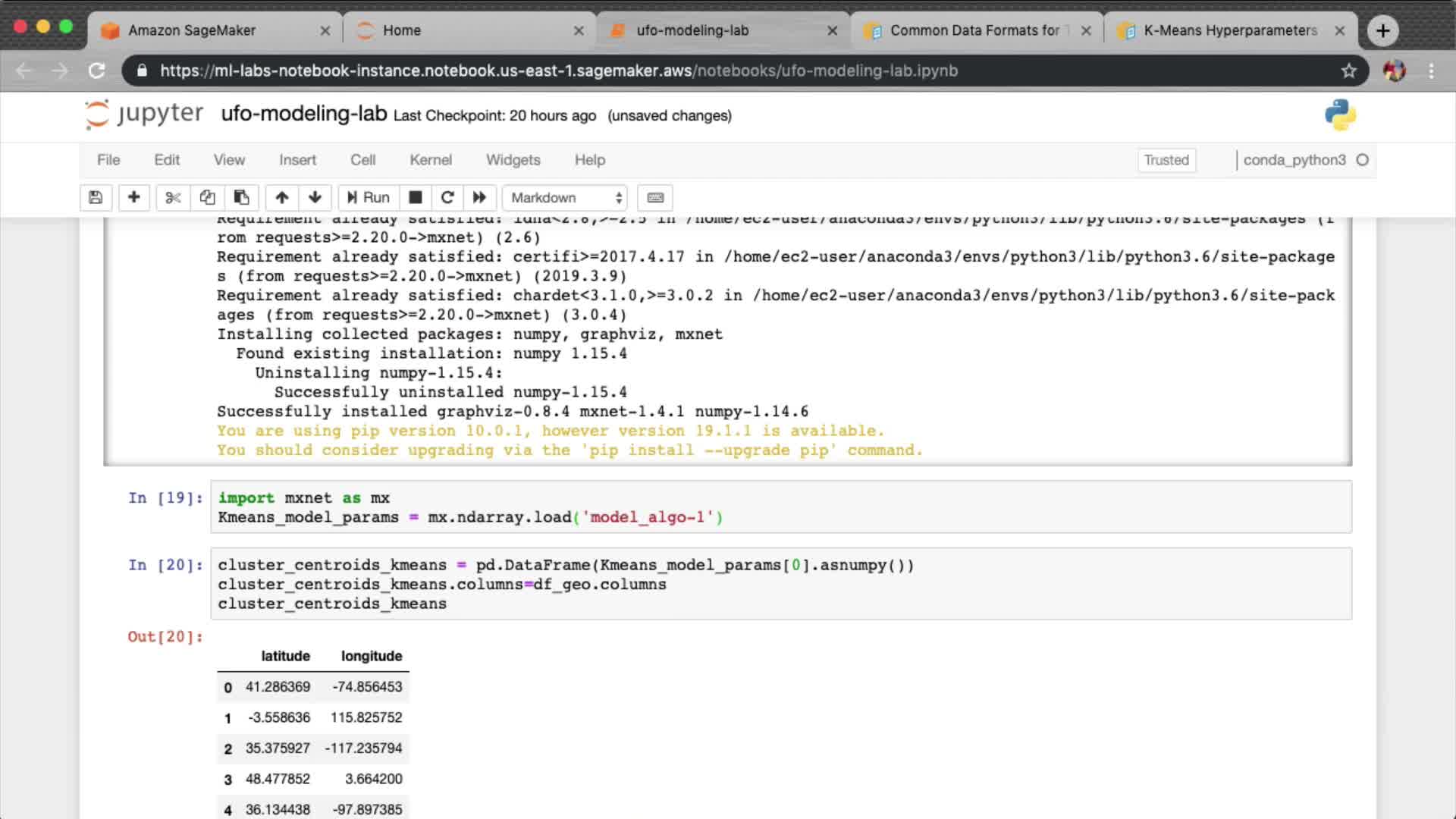Click the Trusted notebook button

[1166, 160]
